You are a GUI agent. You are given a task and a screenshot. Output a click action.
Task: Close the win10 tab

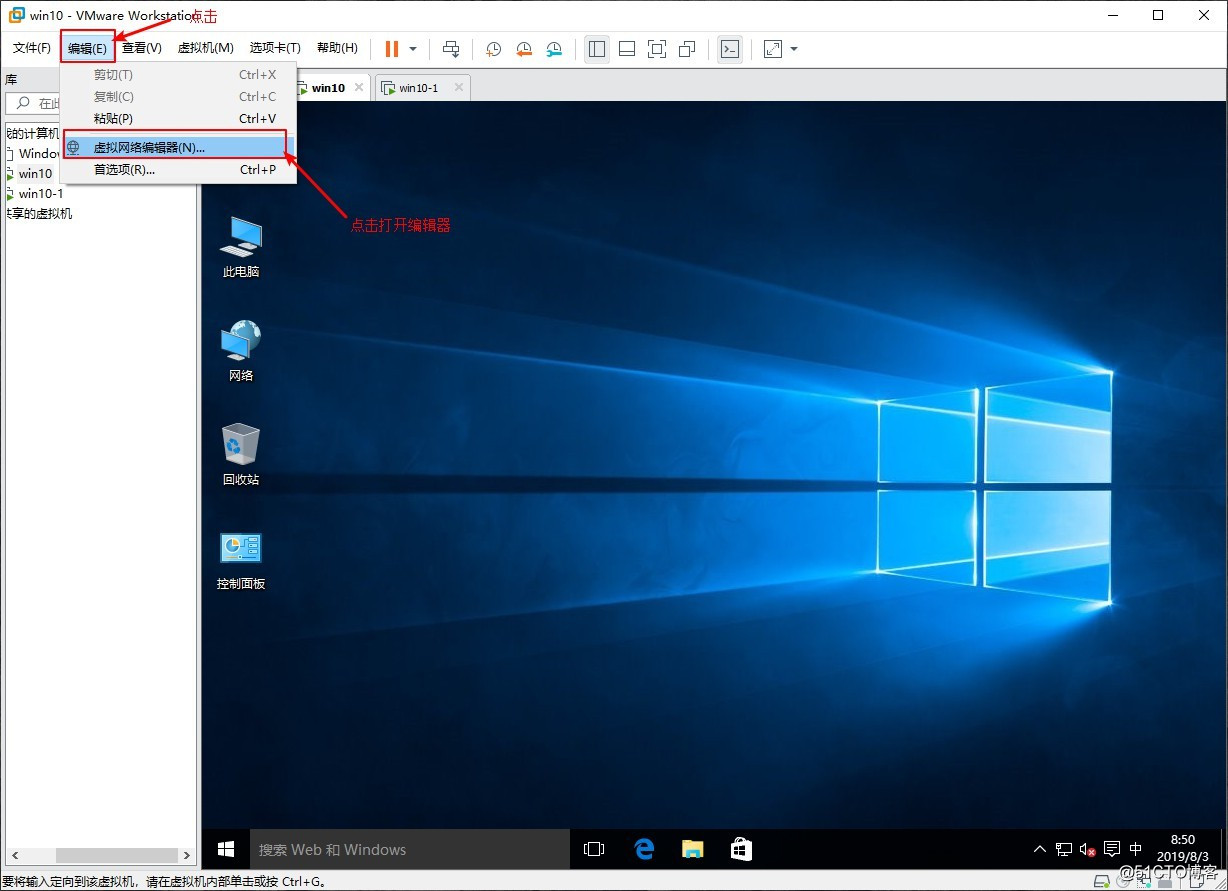pos(359,88)
